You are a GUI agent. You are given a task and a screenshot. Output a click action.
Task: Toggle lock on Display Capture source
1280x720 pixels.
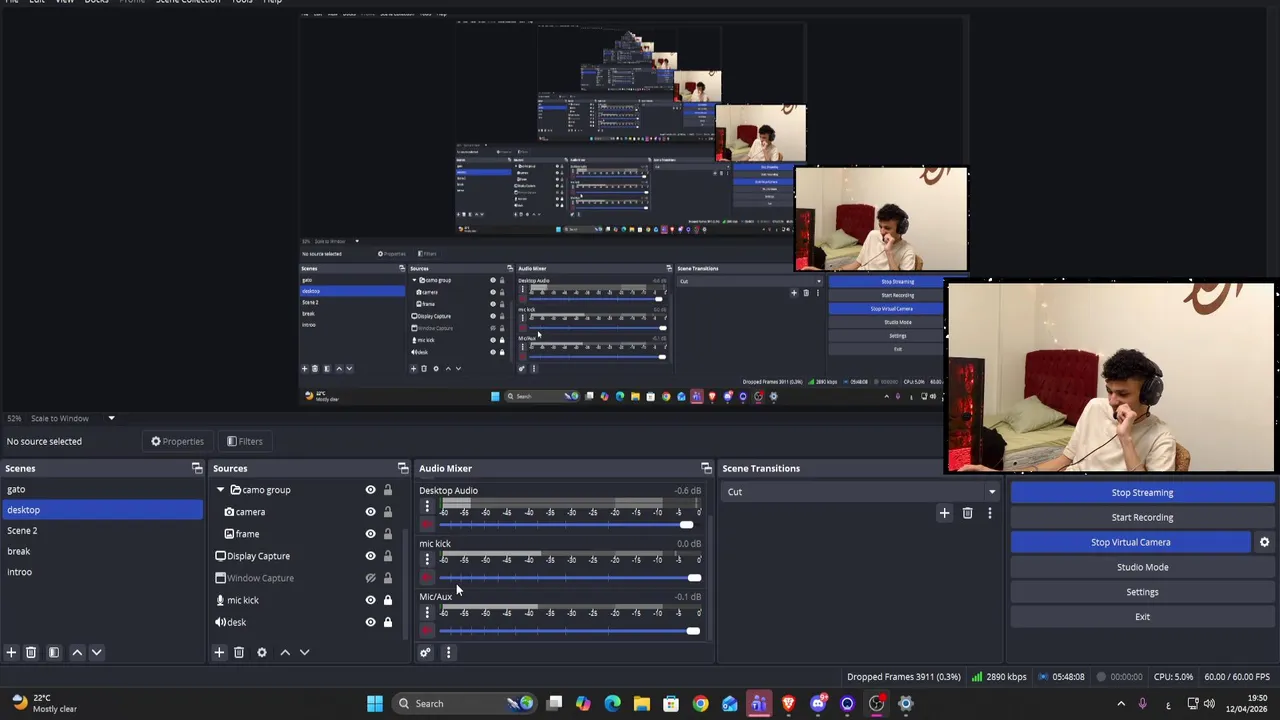tap(388, 556)
